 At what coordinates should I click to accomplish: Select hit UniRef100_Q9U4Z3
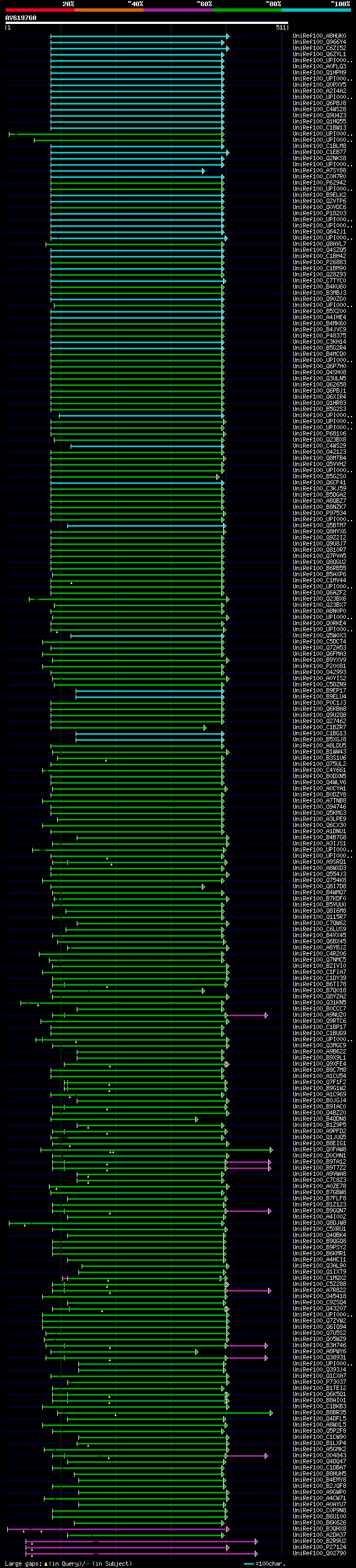tap(319, 116)
